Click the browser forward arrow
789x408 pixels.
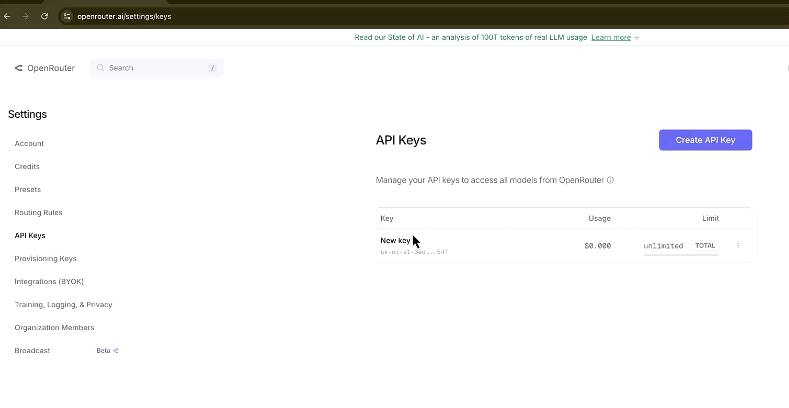coord(26,16)
